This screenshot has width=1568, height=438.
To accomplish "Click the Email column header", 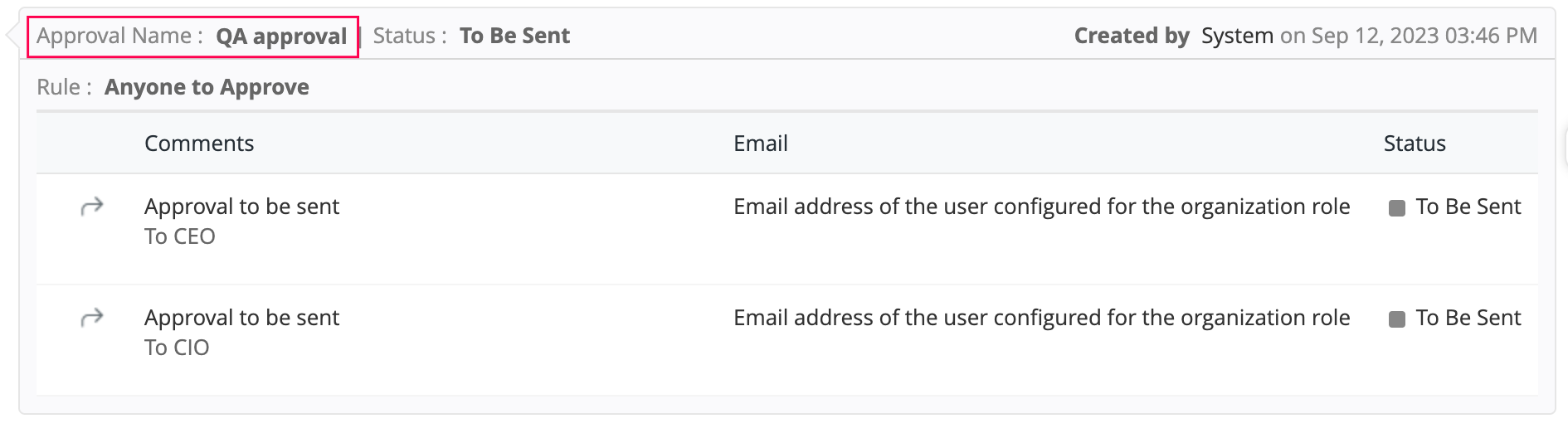I will [x=760, y=144].
